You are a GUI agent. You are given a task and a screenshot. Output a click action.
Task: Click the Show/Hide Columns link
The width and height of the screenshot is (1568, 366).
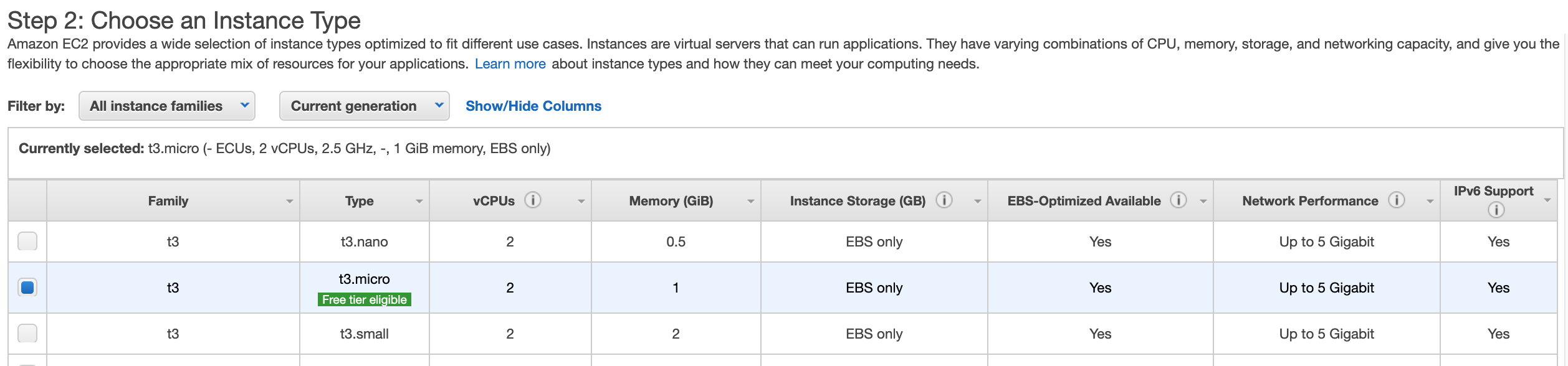click(533, 106)
